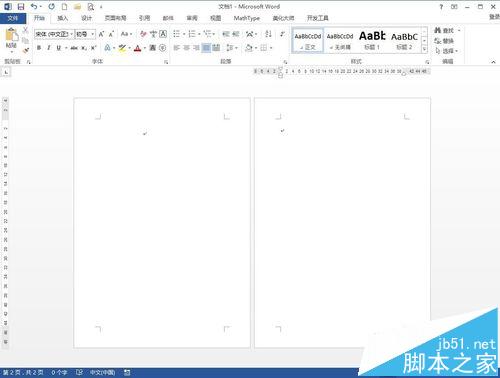Click the Undo arrow icon
This screenshot has width=500, height=378.
(34, 6)
